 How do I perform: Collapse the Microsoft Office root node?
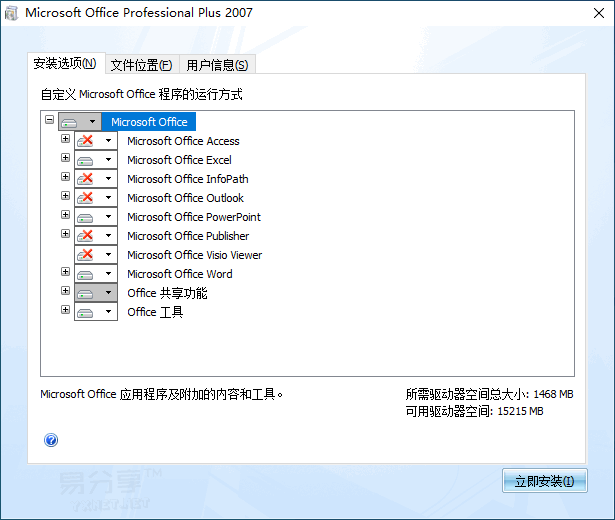(x=49, y=119)
